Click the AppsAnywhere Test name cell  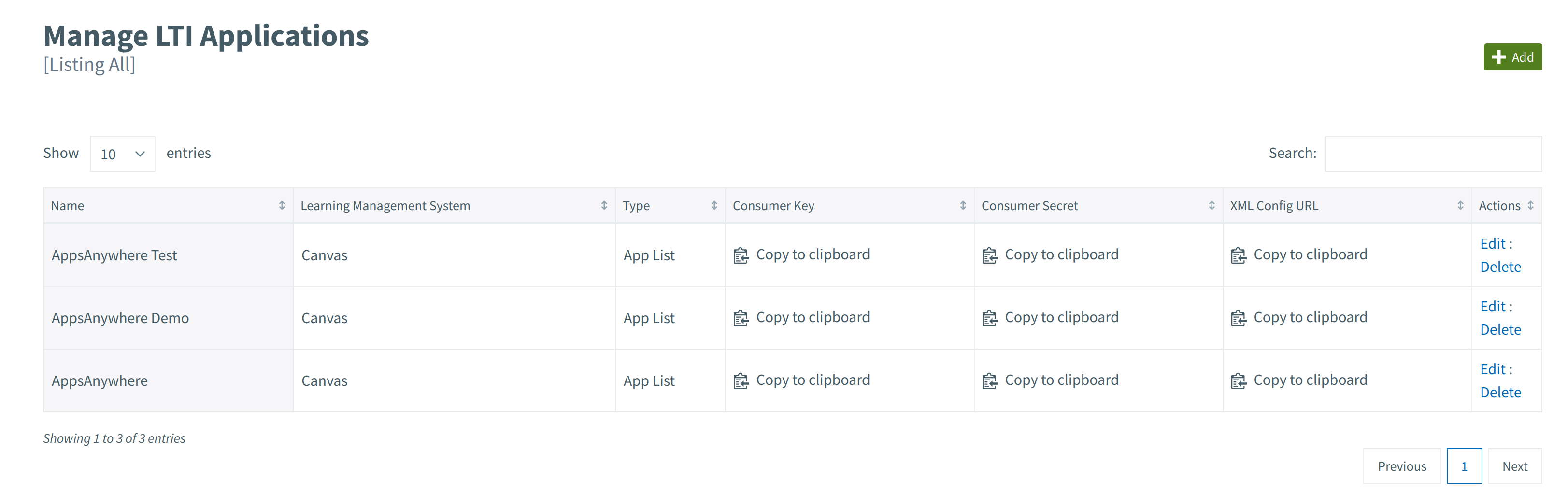coord(168,255)
